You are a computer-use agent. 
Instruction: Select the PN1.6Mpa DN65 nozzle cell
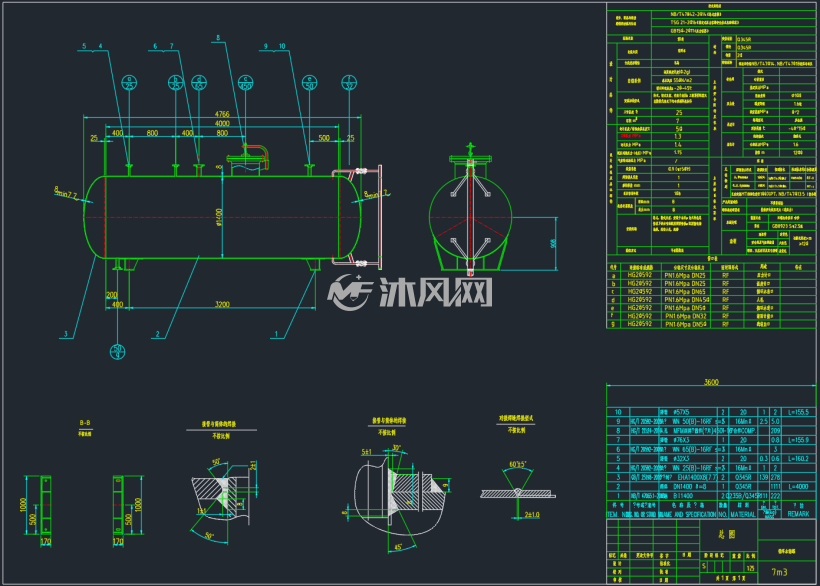[685, 292]
